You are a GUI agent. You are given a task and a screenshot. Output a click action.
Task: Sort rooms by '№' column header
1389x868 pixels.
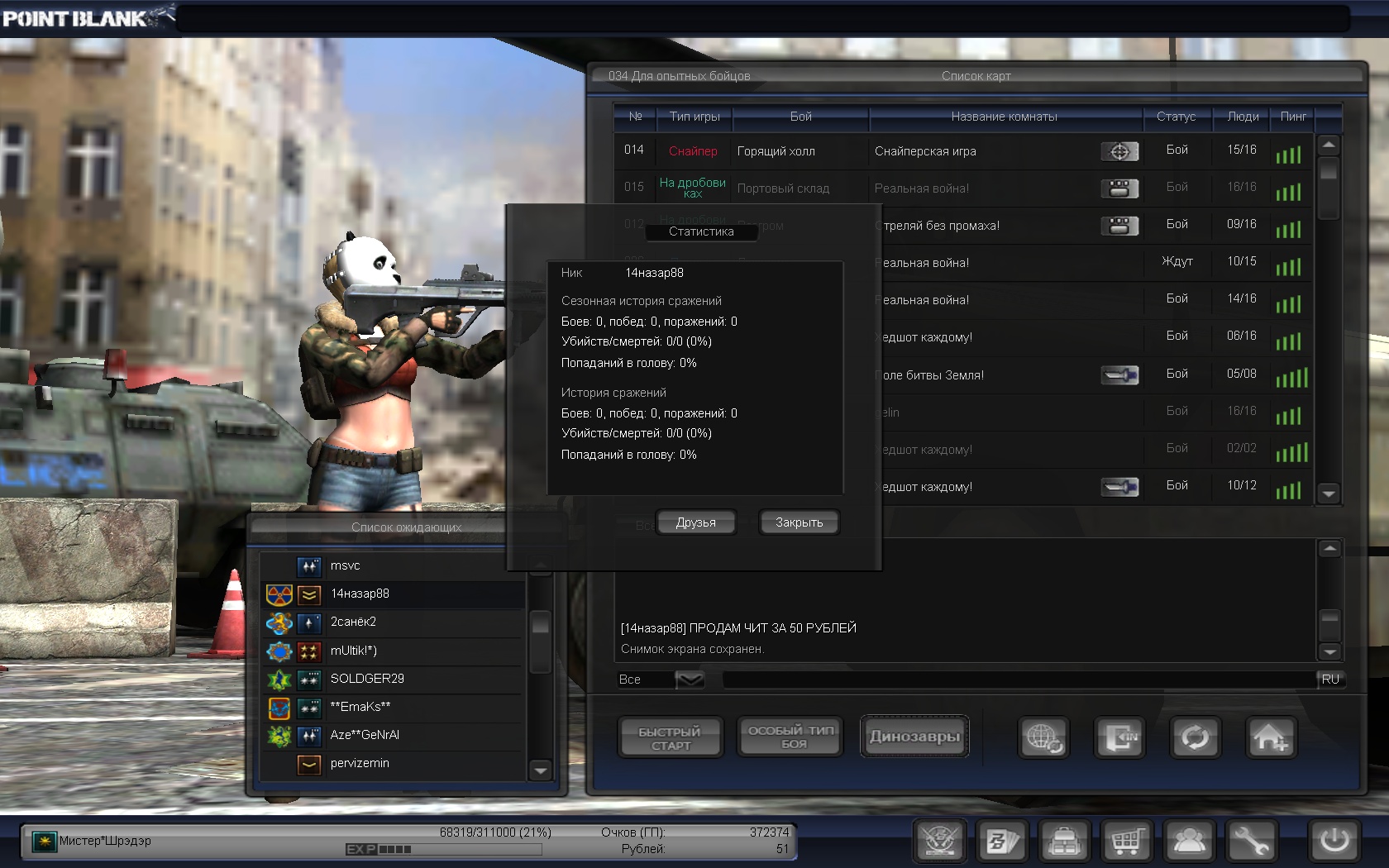click(635, 117)
